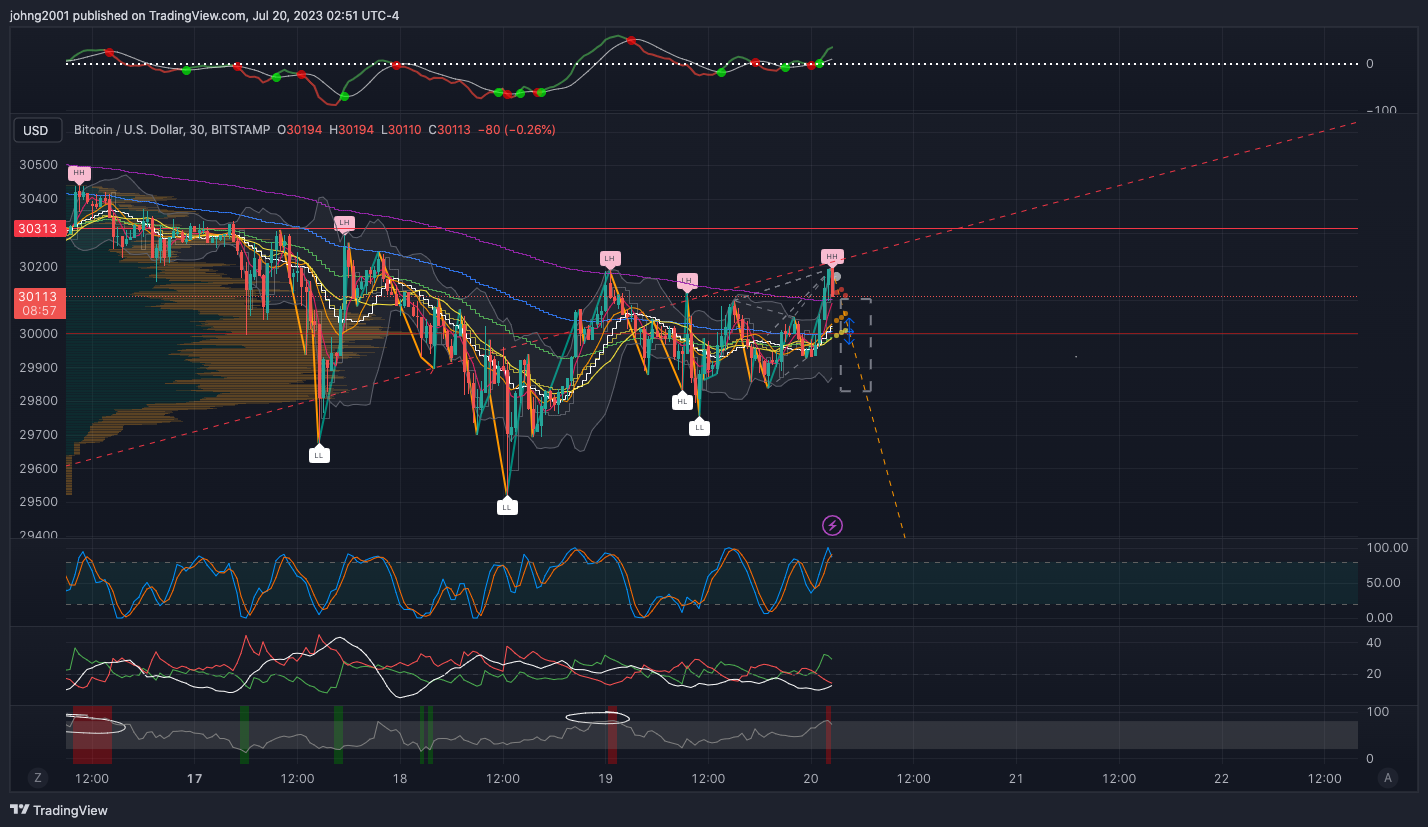Click the 30113 current price label

[x=36, y=297]
